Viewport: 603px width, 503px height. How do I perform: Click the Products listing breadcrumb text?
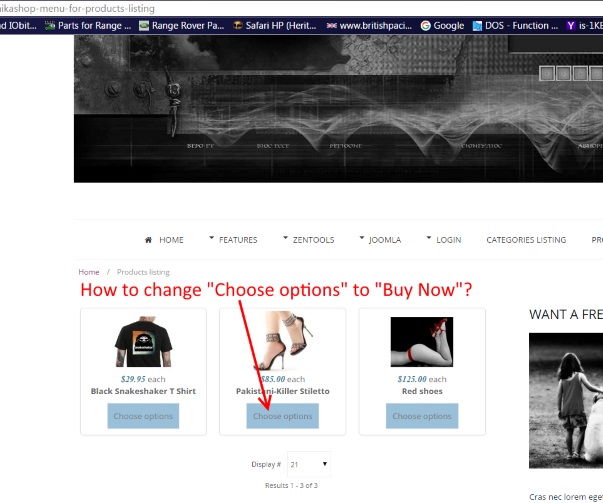pyautogui.click(x=143, y=272)
